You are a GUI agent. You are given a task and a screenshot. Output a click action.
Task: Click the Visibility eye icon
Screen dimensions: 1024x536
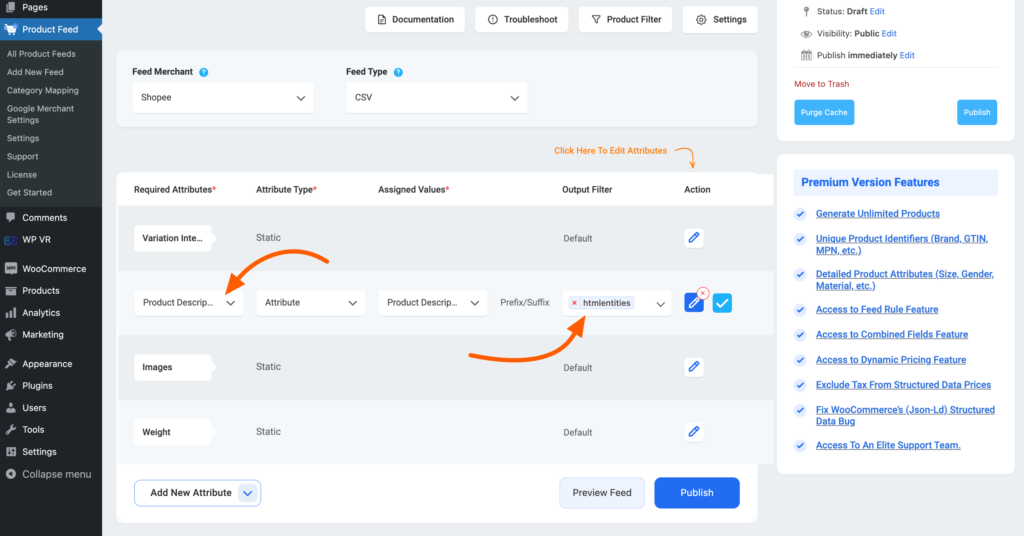pos(807,34)
